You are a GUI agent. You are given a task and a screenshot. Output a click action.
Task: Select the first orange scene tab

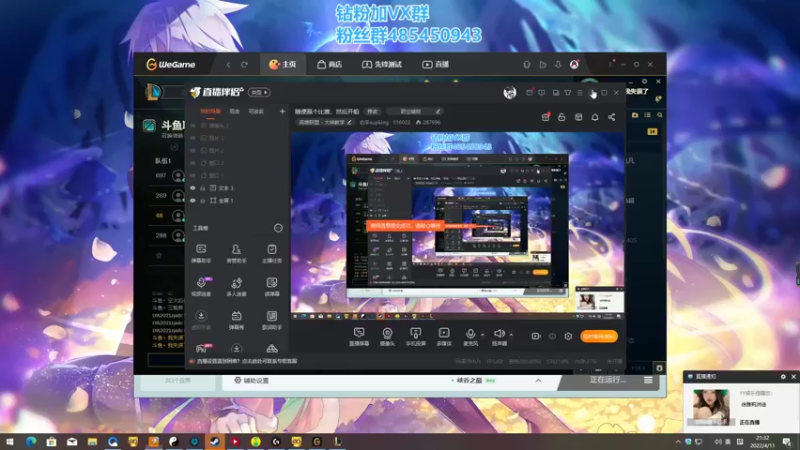pyautogui.click(x=210, y=111)
